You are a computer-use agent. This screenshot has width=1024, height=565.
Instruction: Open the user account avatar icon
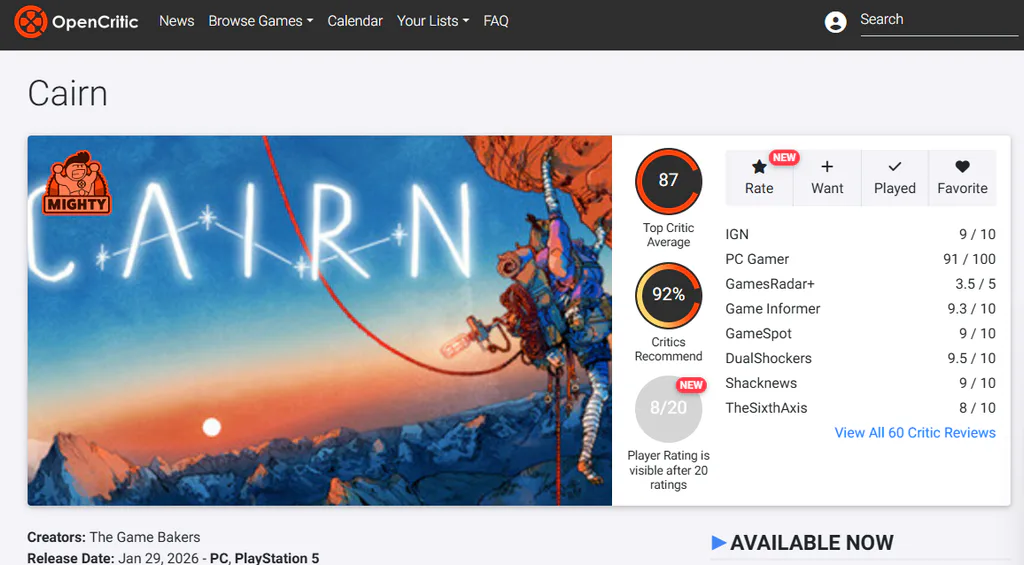coord(835,22)
